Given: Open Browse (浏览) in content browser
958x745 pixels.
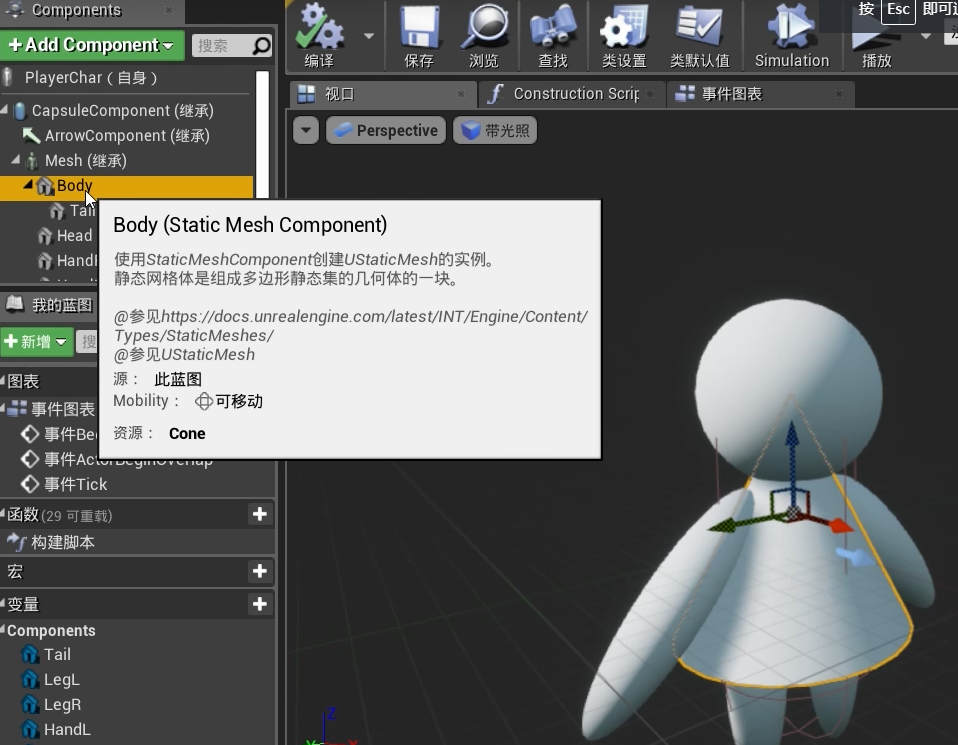Looking at the screenshot, I should (484, 30).
